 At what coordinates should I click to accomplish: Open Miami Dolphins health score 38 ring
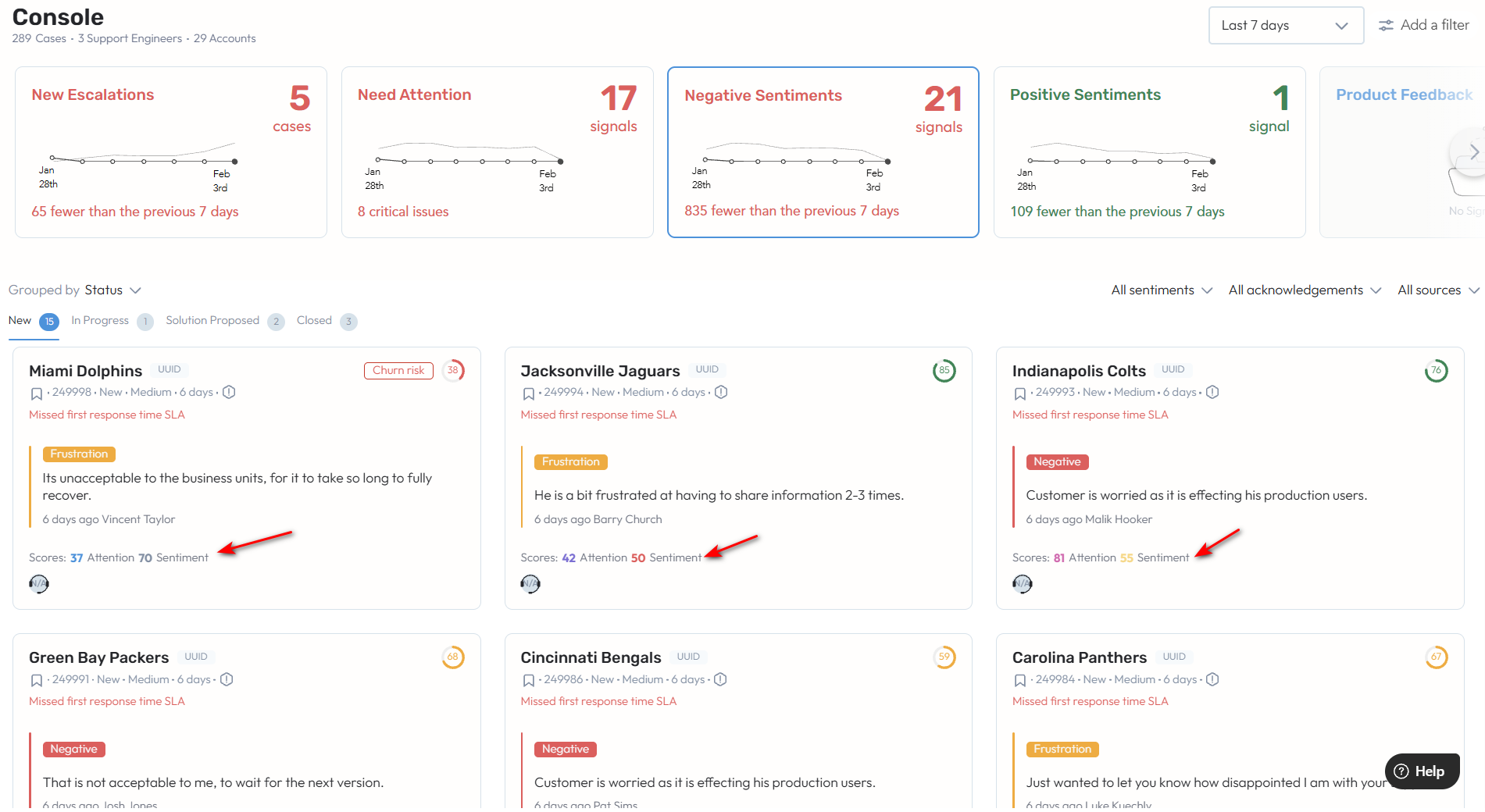tap(453, 370)
